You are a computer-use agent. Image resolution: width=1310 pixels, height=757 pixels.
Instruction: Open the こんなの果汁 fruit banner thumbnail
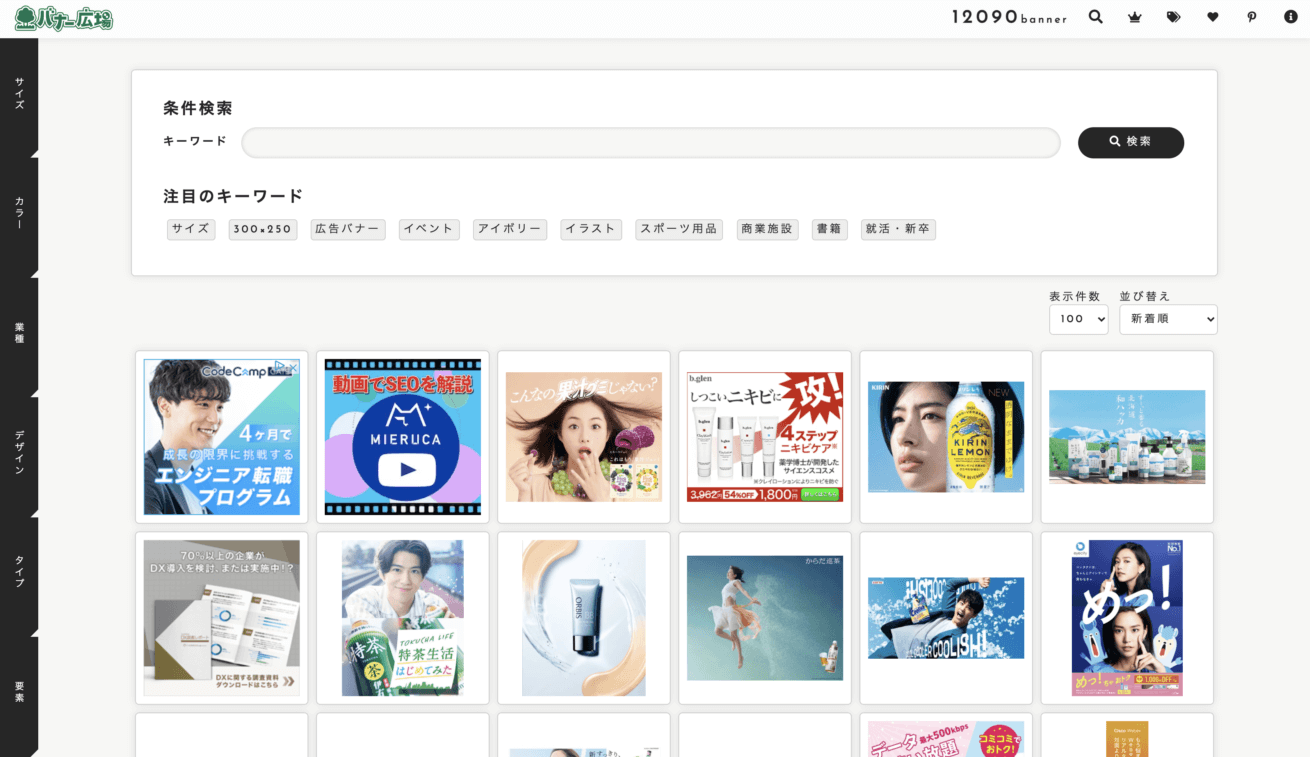pos(584,437)
